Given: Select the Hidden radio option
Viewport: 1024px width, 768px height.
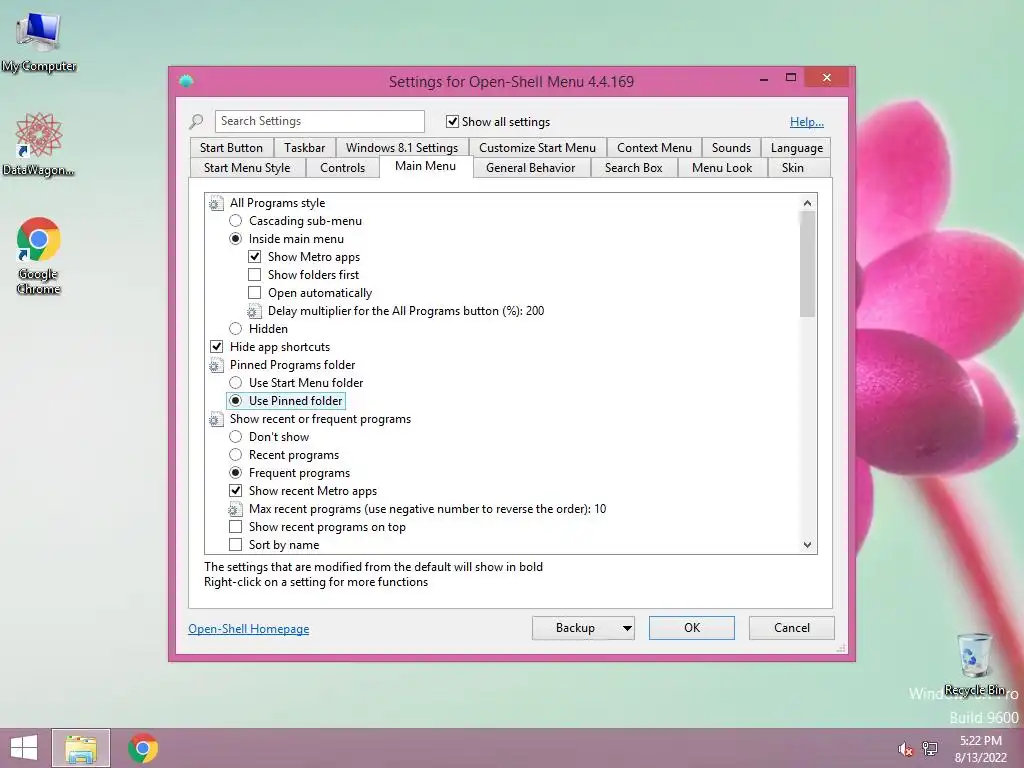Looking at the screenshot, I should (x=236, y=328).
